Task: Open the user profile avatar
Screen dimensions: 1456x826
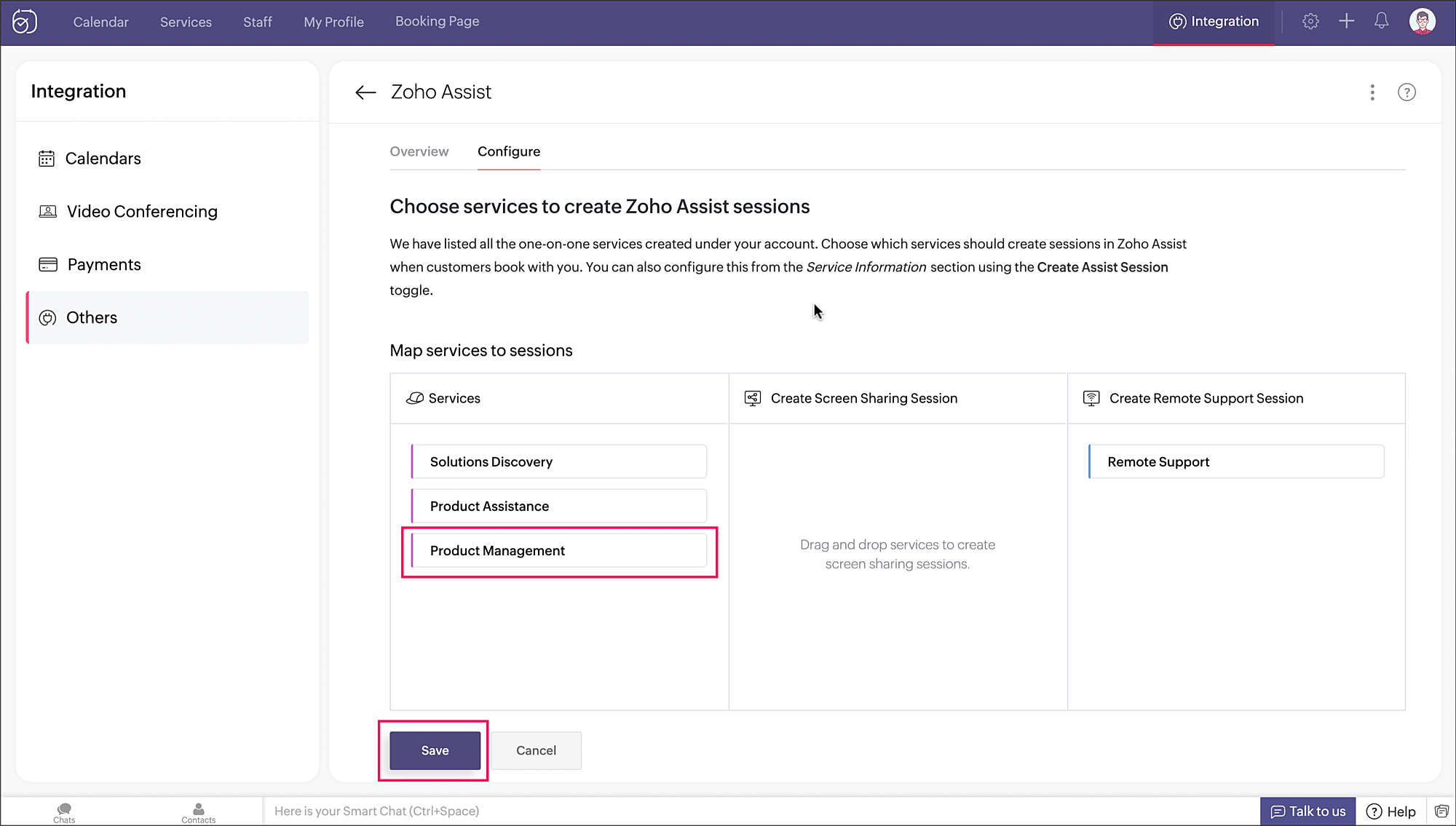Action: [x=1422, y=21]
